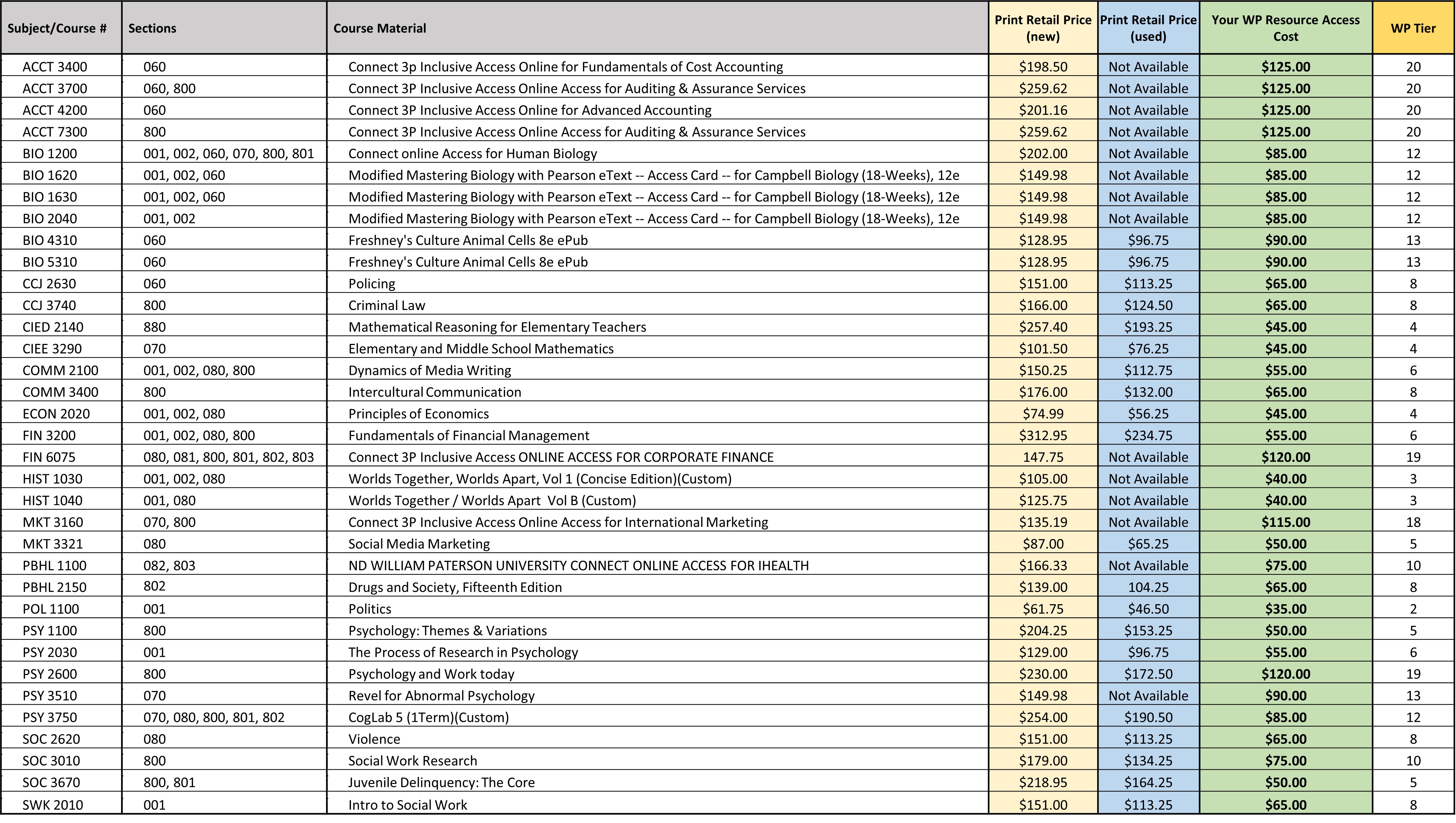Click the Subject/Course # column header
The width and height of the screenshot is (1456, 823).
[61, 28]
